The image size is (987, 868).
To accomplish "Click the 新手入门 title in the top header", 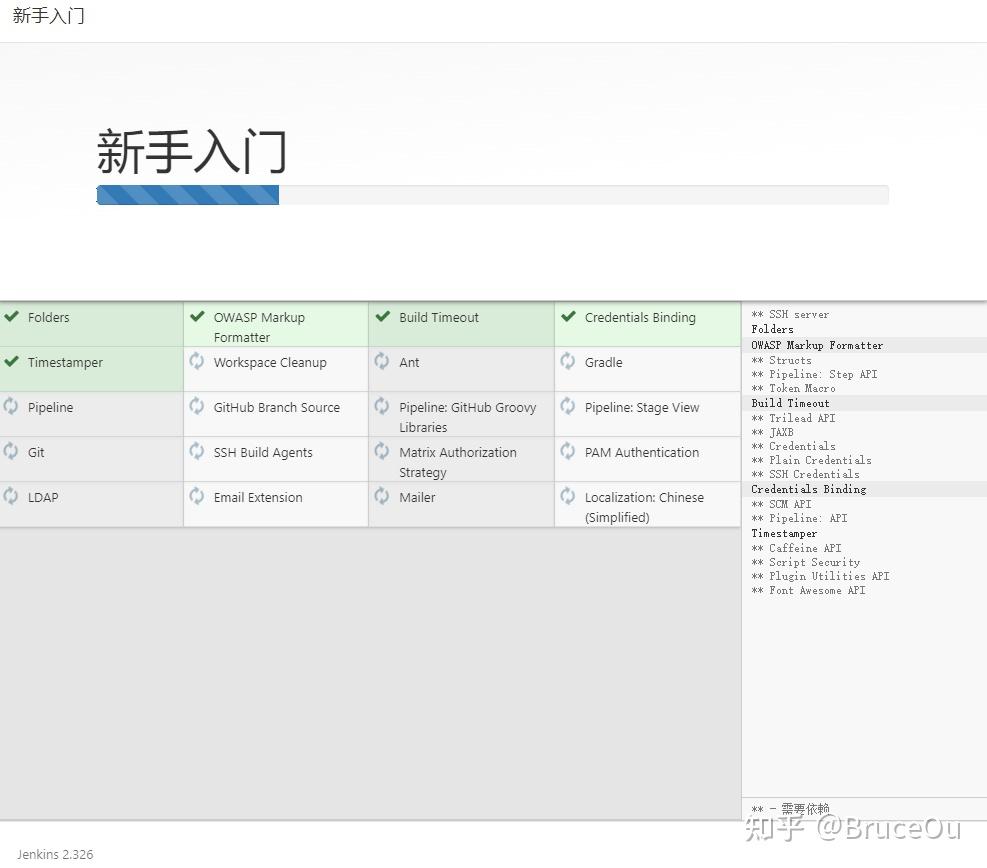I will click(48, 16).
